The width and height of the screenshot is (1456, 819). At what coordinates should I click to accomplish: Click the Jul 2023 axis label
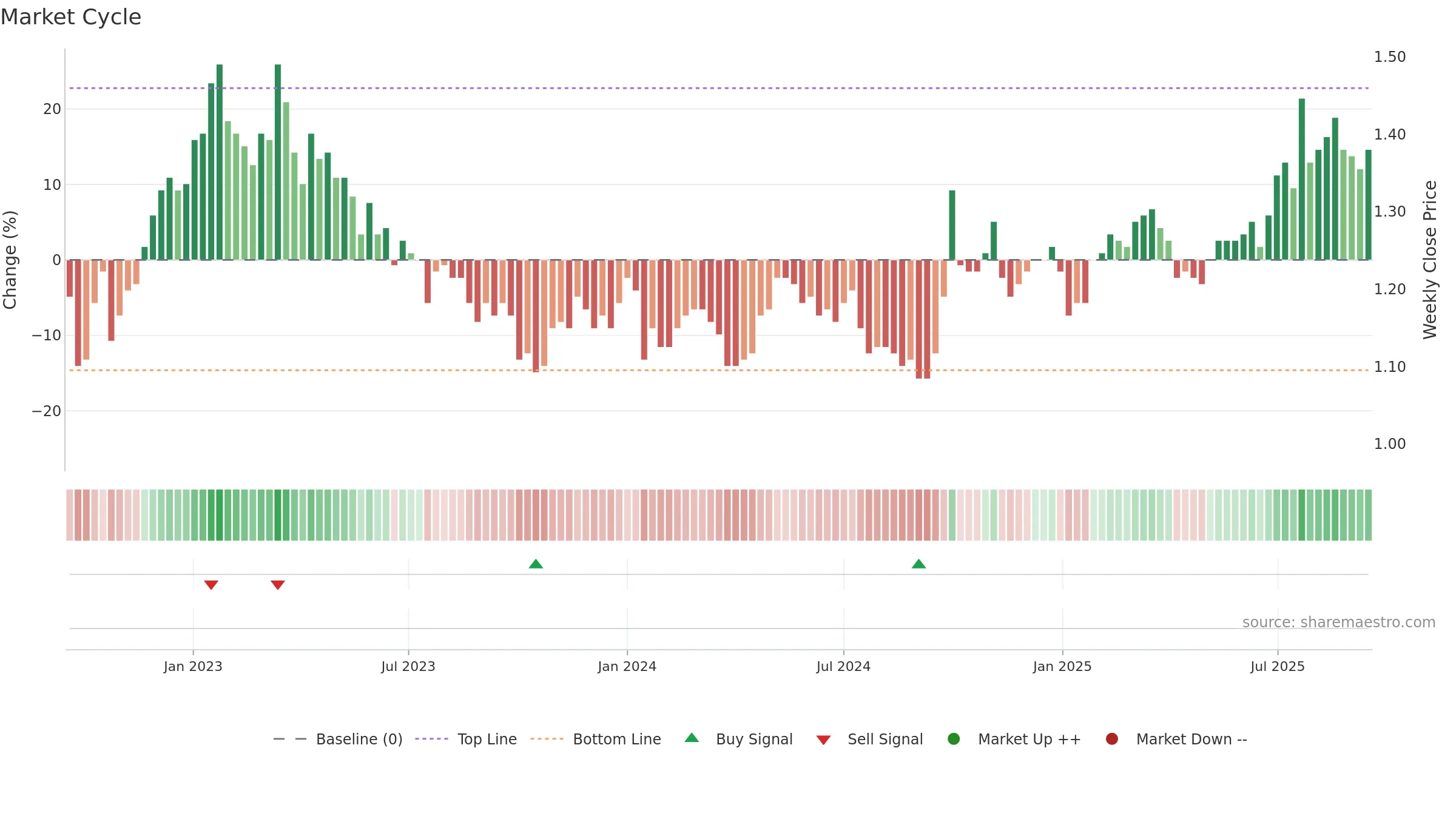(408, 667)
